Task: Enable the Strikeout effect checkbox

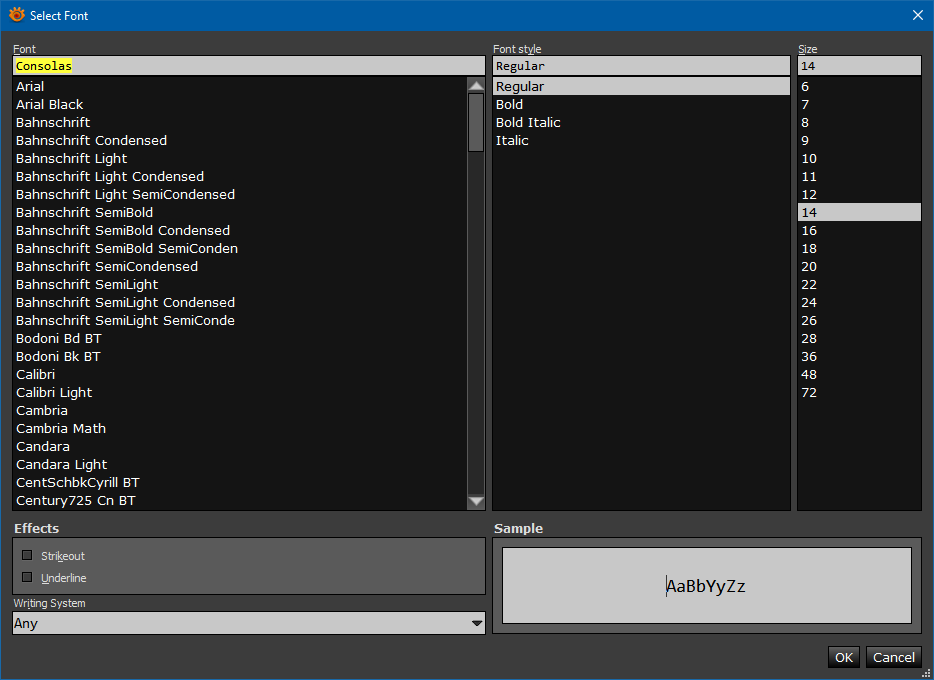Action: pos(27,555)
